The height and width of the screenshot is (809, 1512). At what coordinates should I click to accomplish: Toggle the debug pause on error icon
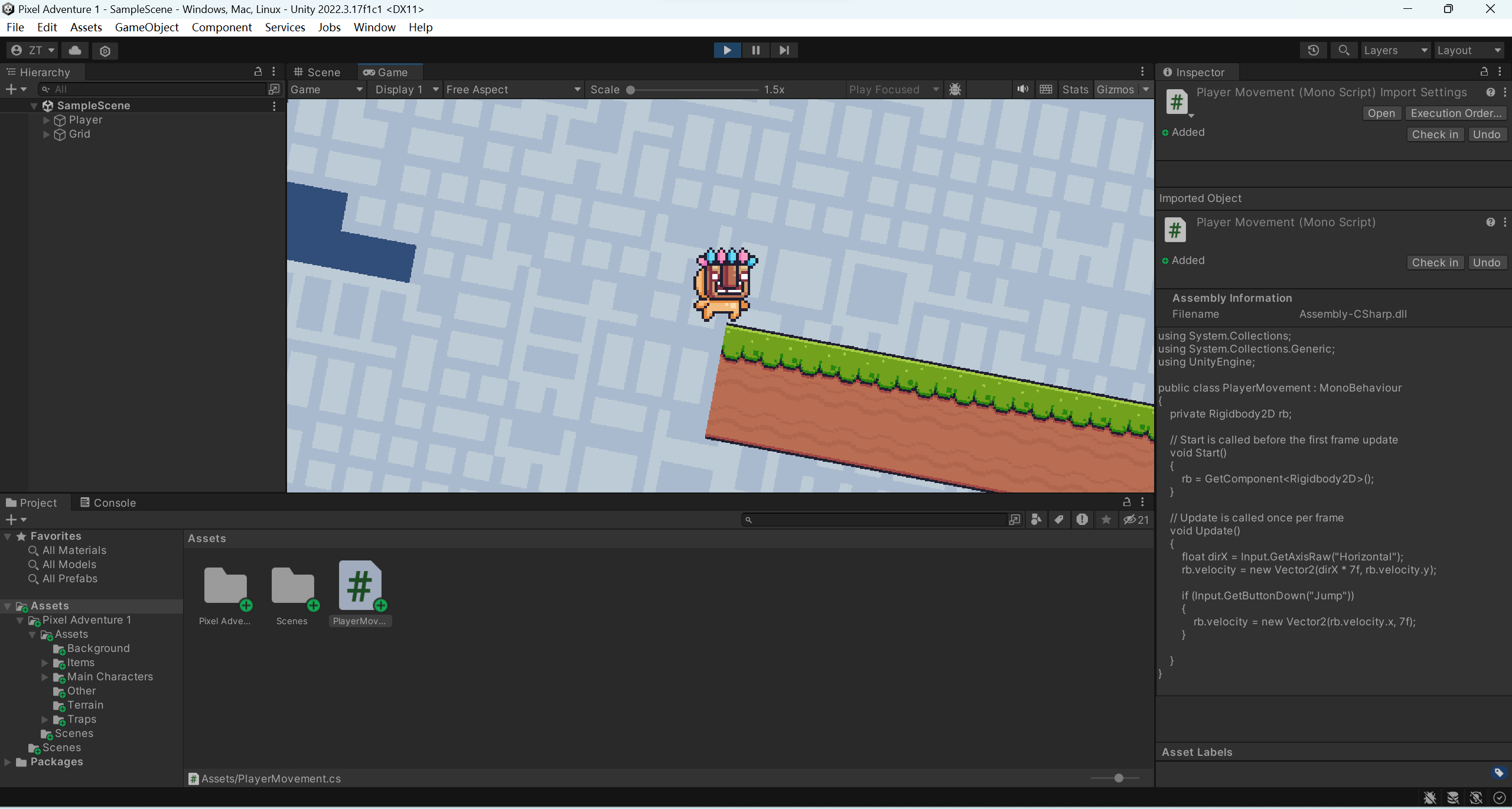[954, 89]
